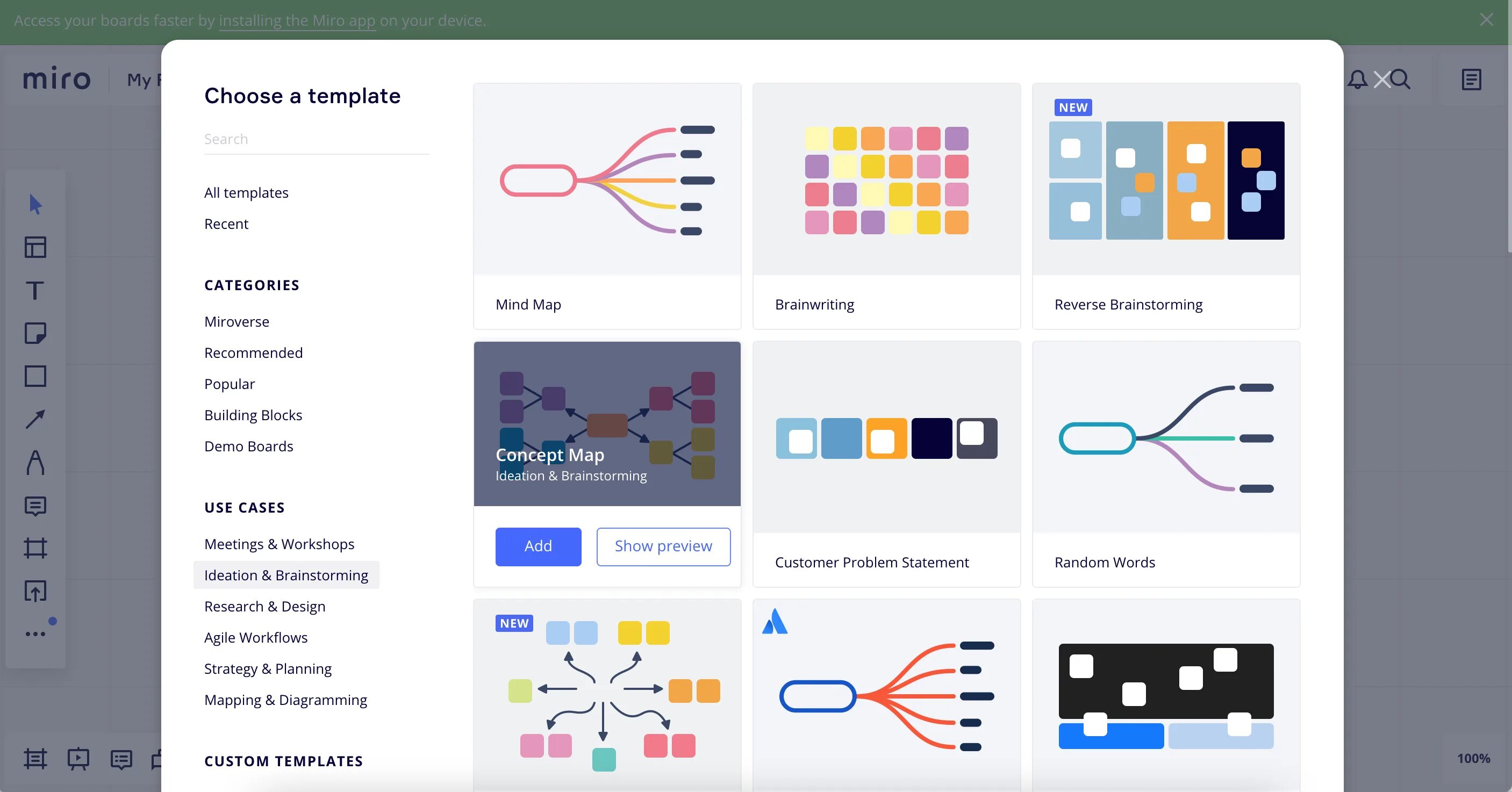
Task: Open the All templates list
Action: [x=246, y=192]
